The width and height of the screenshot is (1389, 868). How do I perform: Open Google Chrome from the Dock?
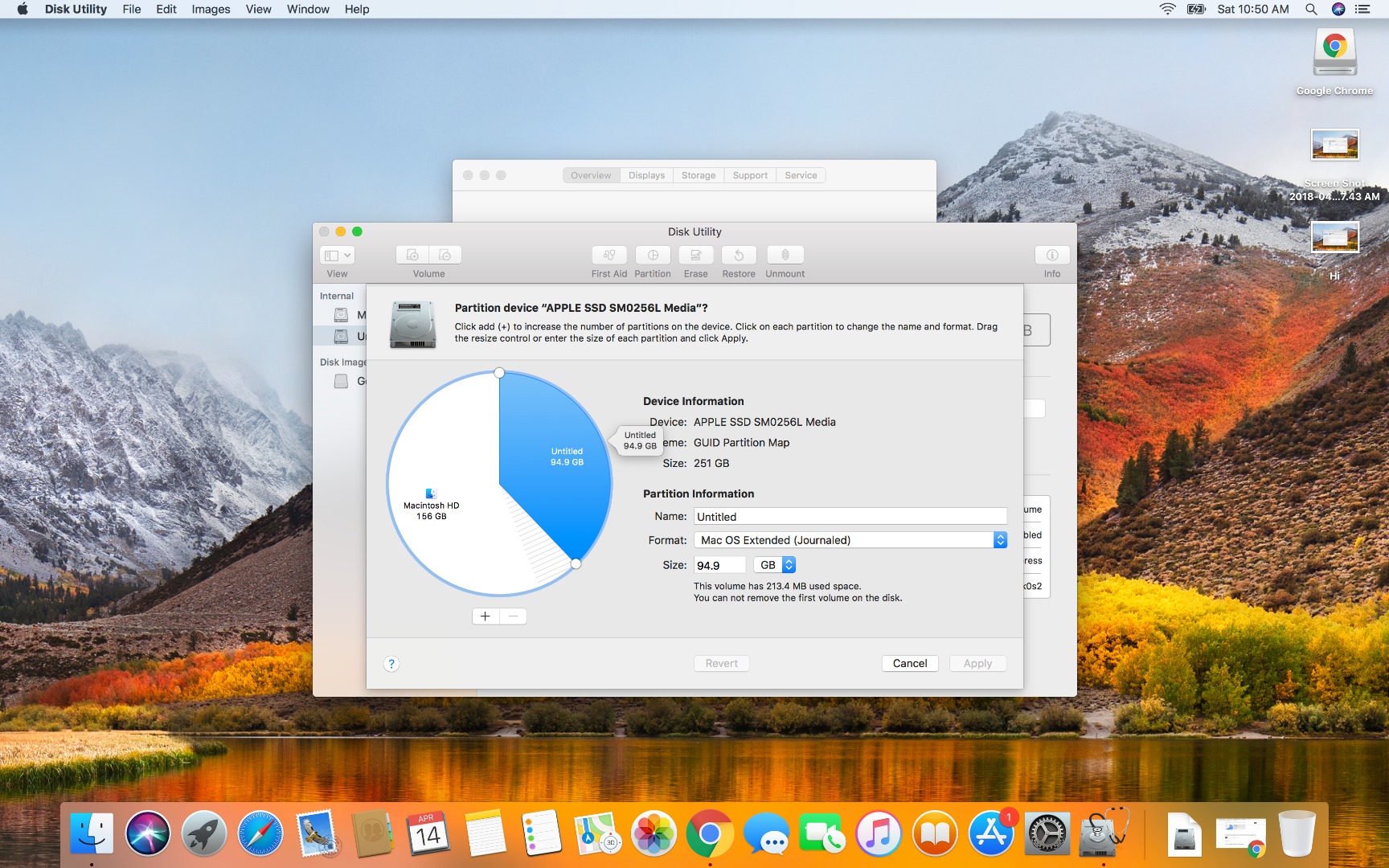(x=710, y=833)
